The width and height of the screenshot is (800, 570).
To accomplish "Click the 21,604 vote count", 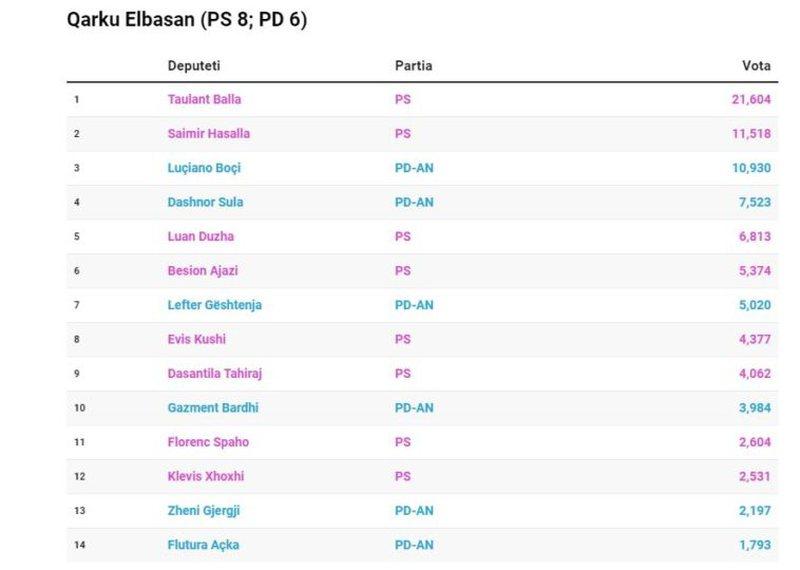I will tap(751, 99).
